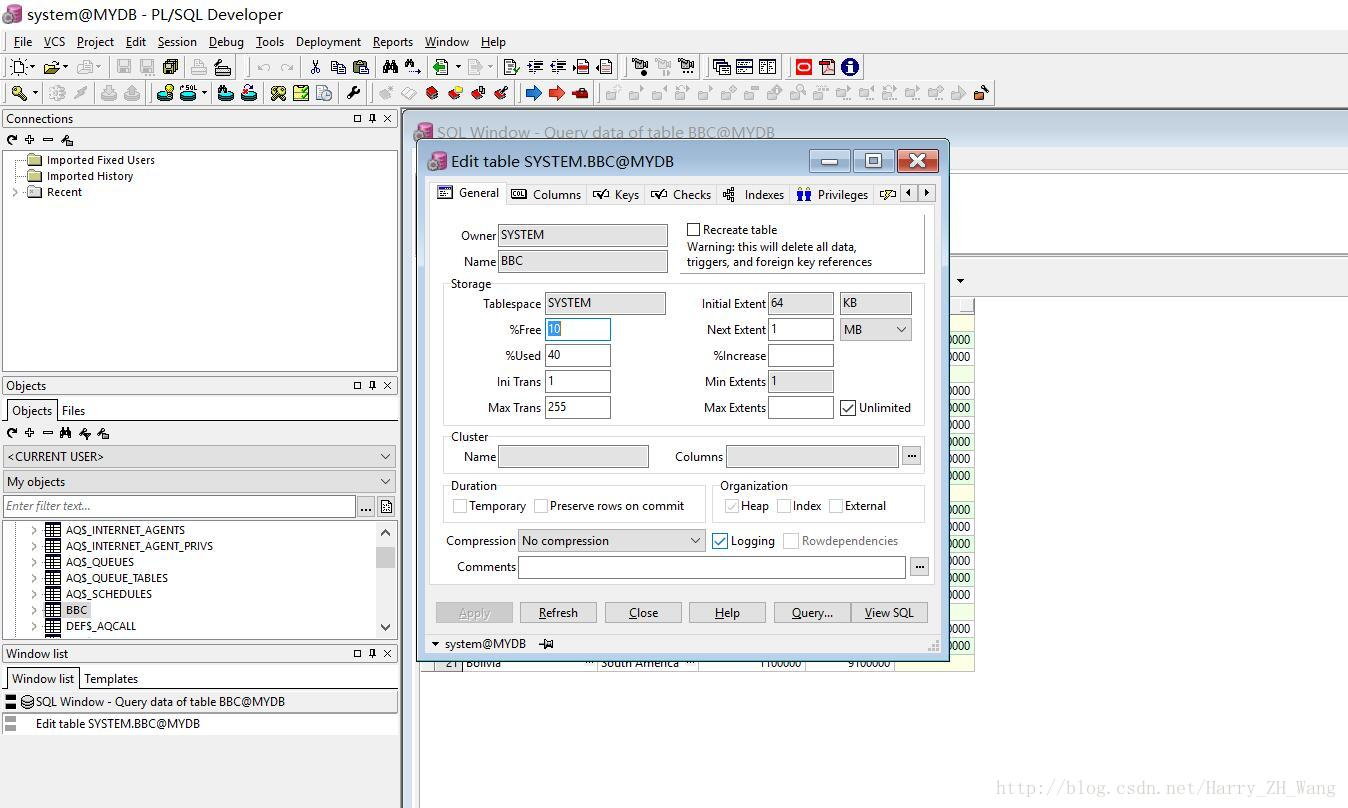Switch to the Columns tab

[546, 194]
